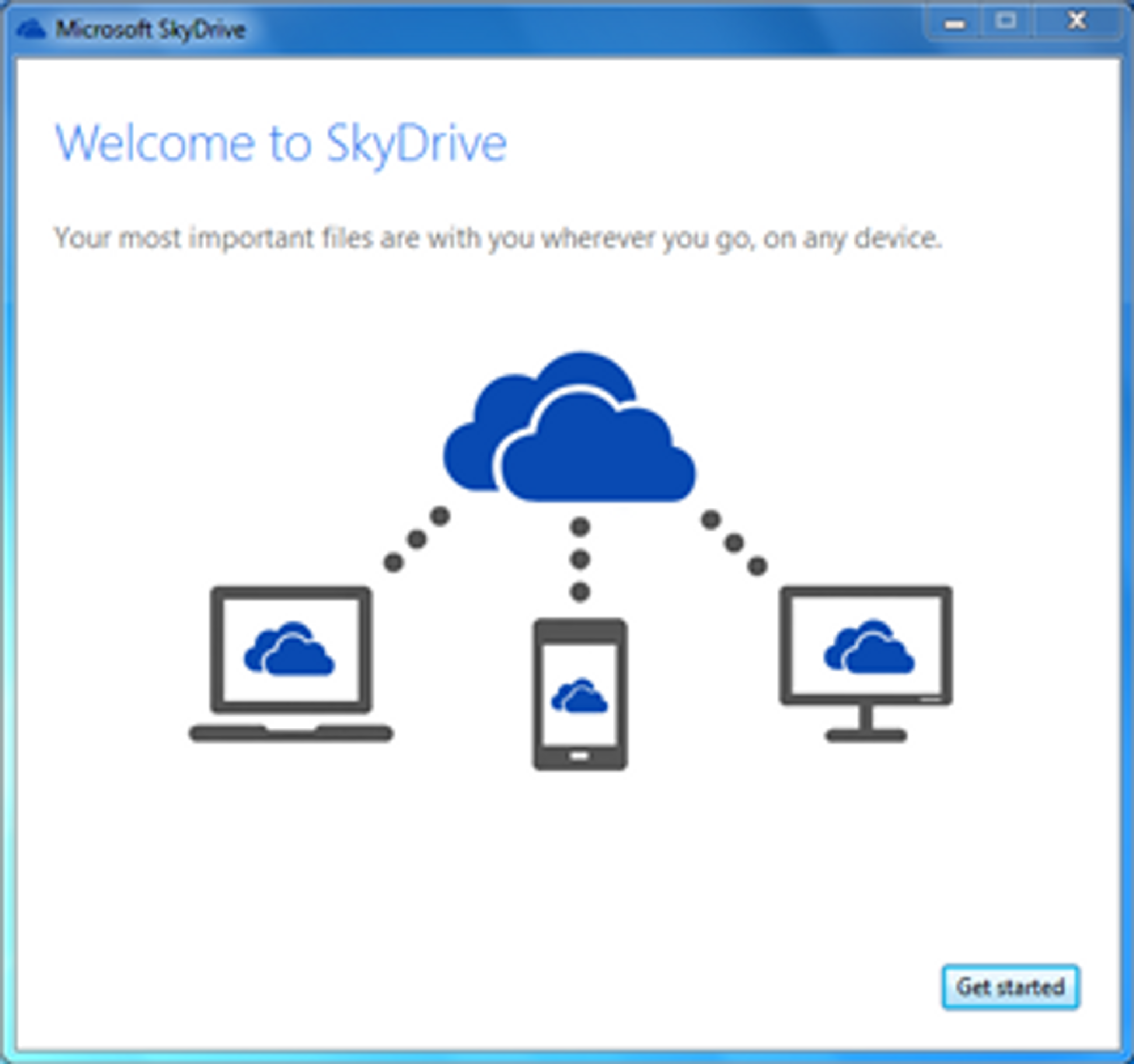Click the 'Your most important files' description text
Image resolution: width=1134 pixels, height=1064 pixels.
point(497,238)
